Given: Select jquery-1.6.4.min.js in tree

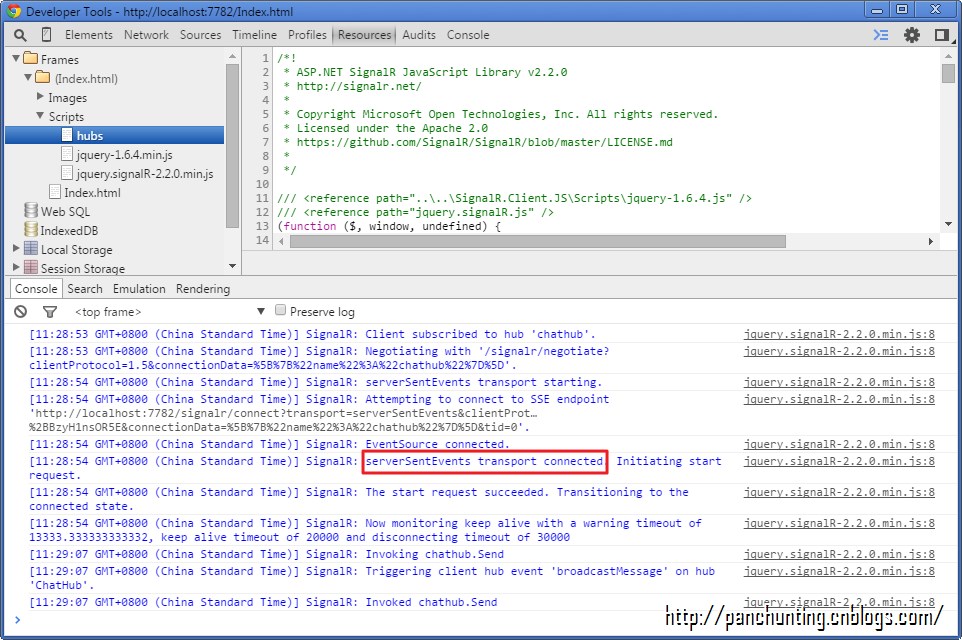Looking at the screenshot, I should (124, 155).
